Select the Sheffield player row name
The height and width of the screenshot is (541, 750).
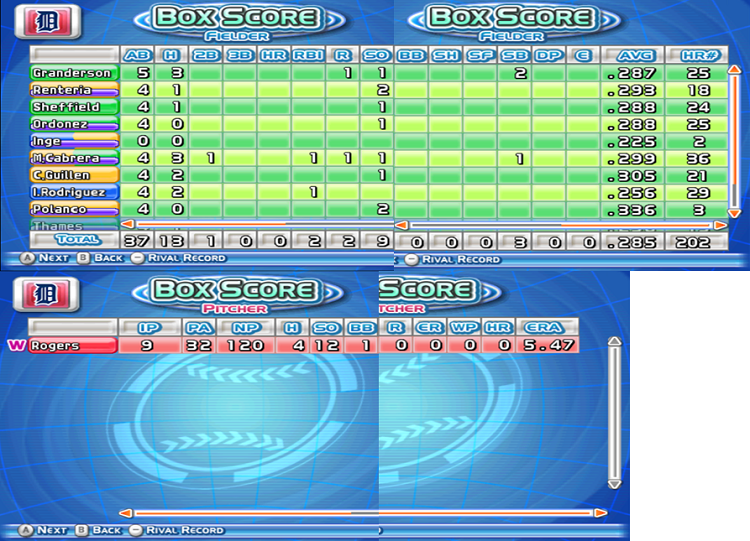point(74,107)
